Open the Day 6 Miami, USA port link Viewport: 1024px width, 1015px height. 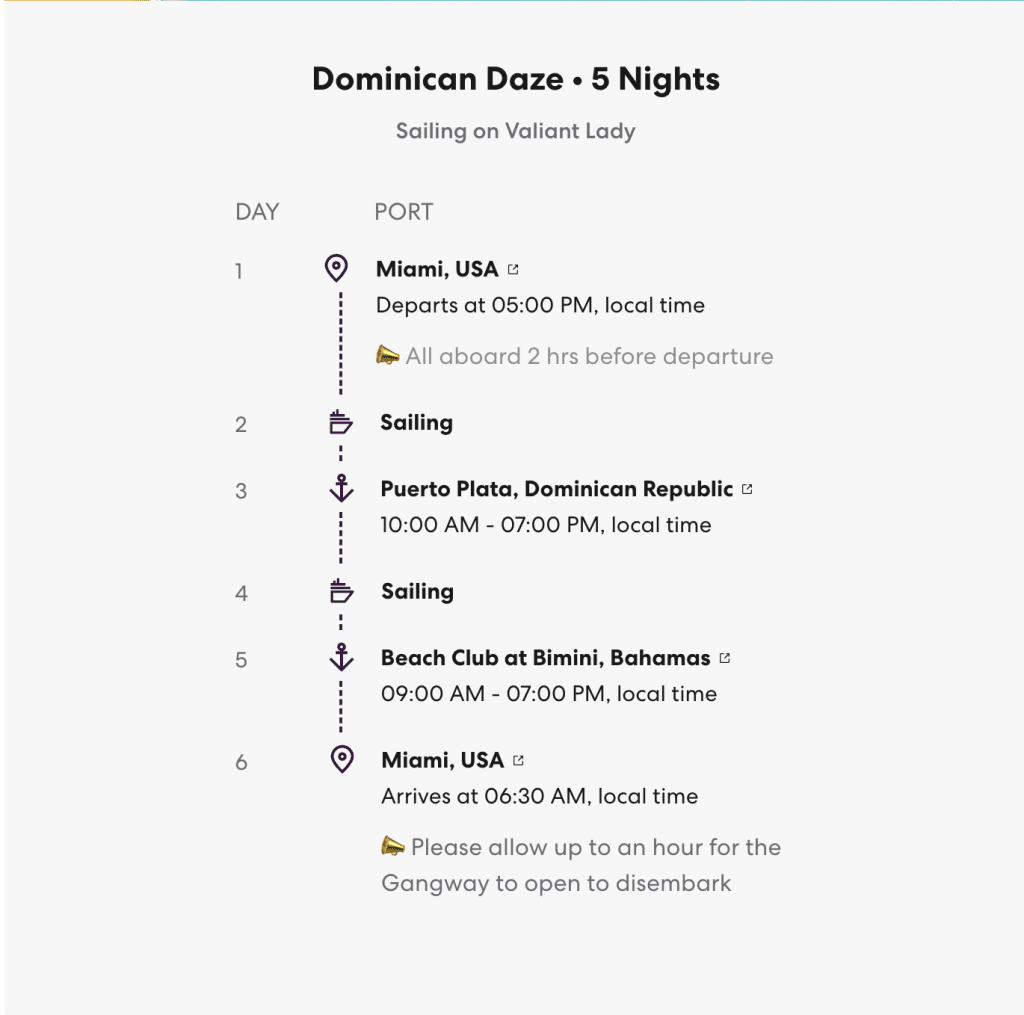[x=442, y=760]
